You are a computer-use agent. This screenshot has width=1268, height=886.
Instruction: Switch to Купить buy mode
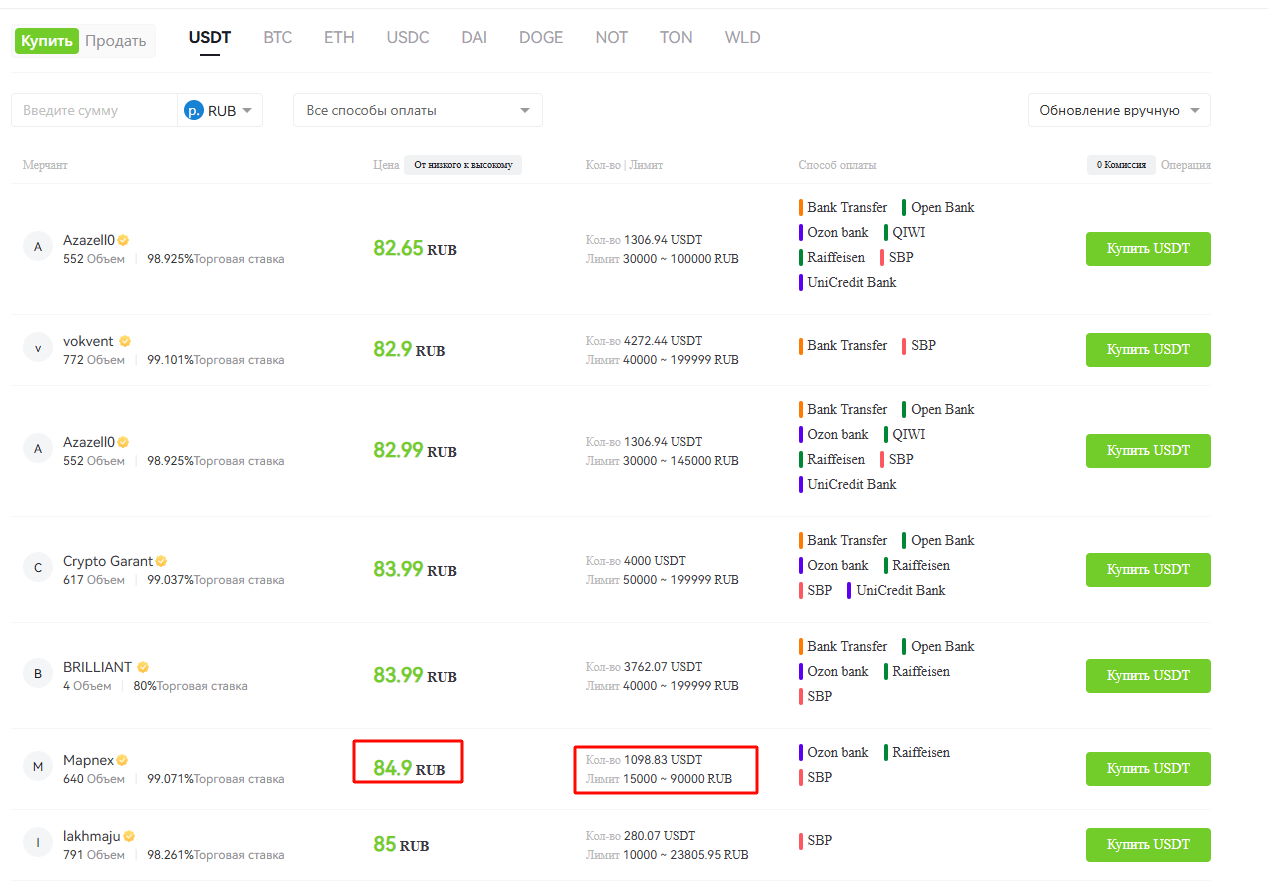tap(47, 41)
